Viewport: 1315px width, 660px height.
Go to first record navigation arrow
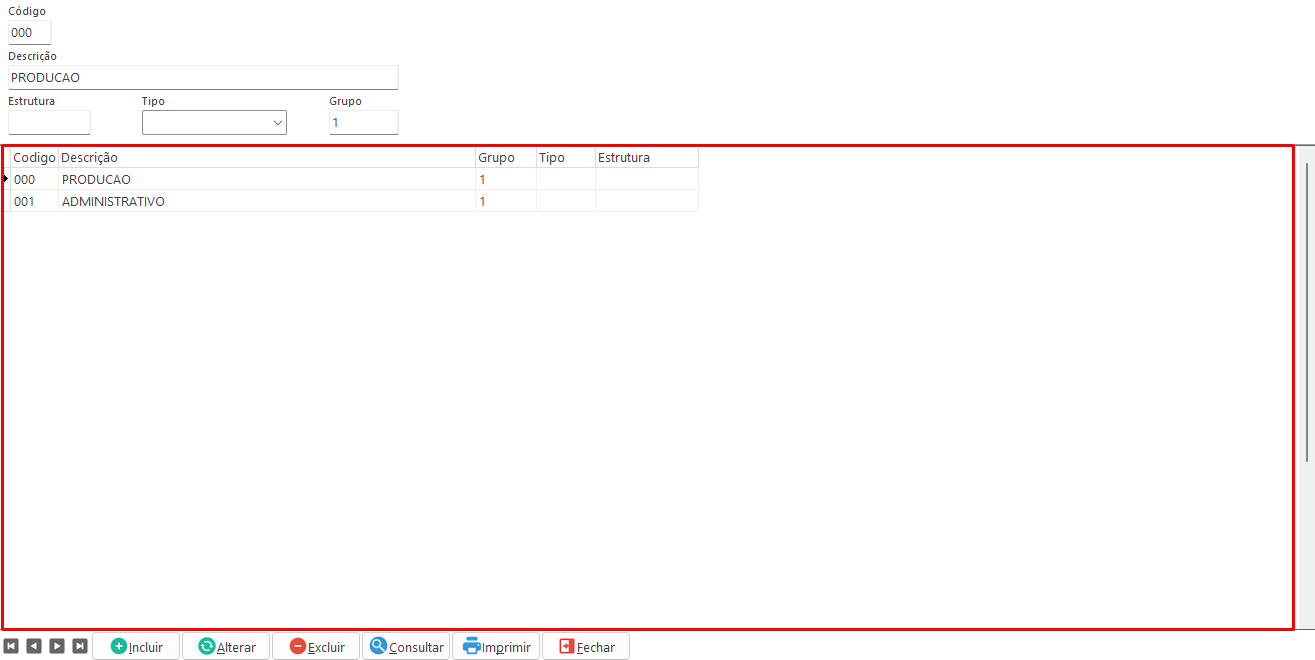(x=11, y=646)
